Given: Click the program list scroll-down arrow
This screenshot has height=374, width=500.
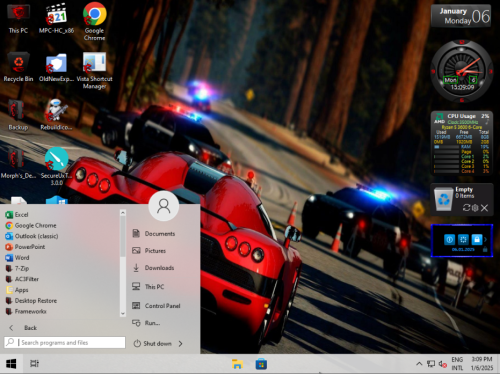Looking at the screenshot, I should pos(123,313).
